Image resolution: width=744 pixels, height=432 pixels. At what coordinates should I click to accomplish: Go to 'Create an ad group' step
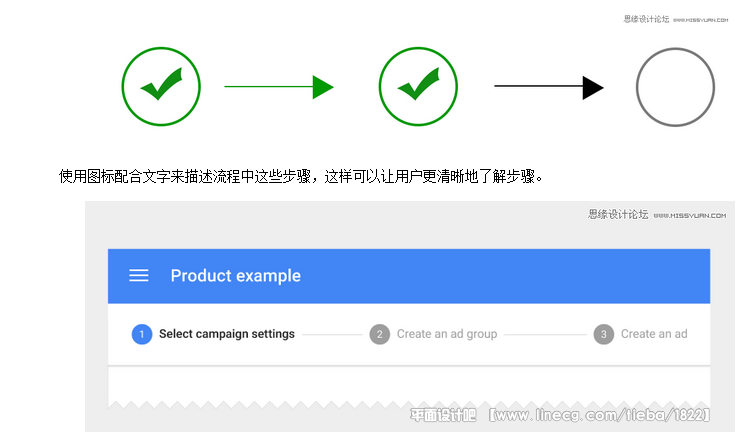point(447,334)
